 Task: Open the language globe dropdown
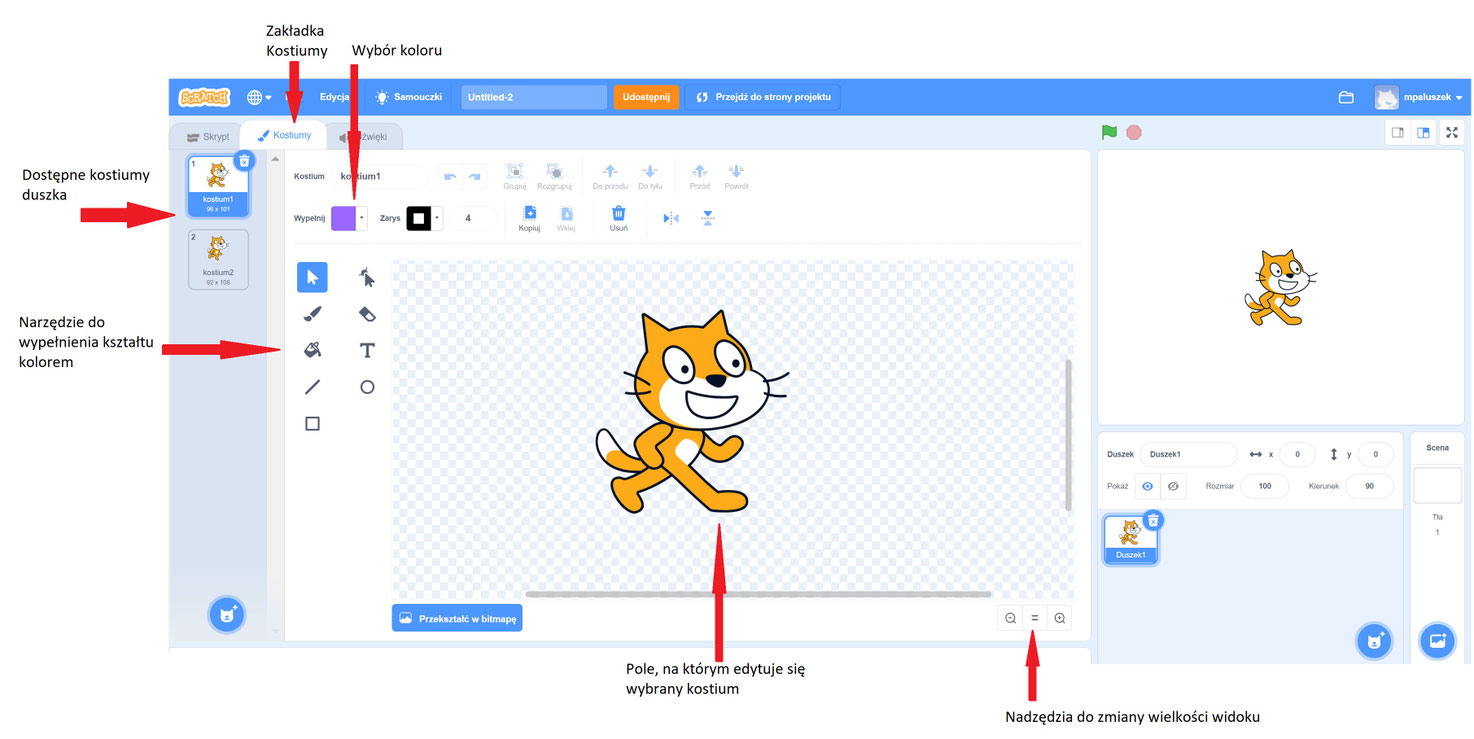tap(258, 97)
